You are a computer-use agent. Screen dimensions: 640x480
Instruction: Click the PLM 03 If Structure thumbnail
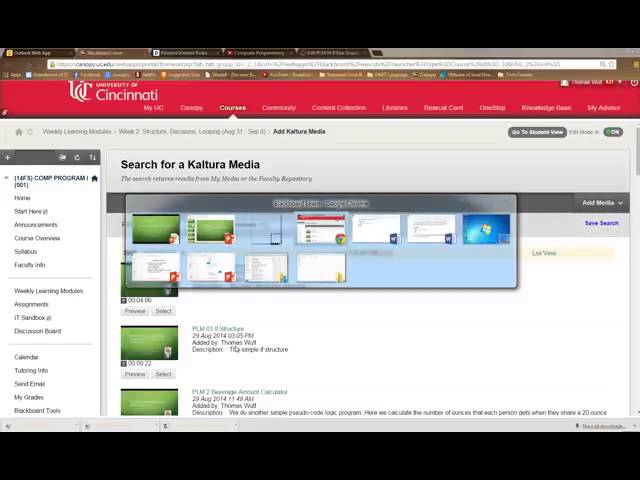pyautogui.click(x=149, y=342)
